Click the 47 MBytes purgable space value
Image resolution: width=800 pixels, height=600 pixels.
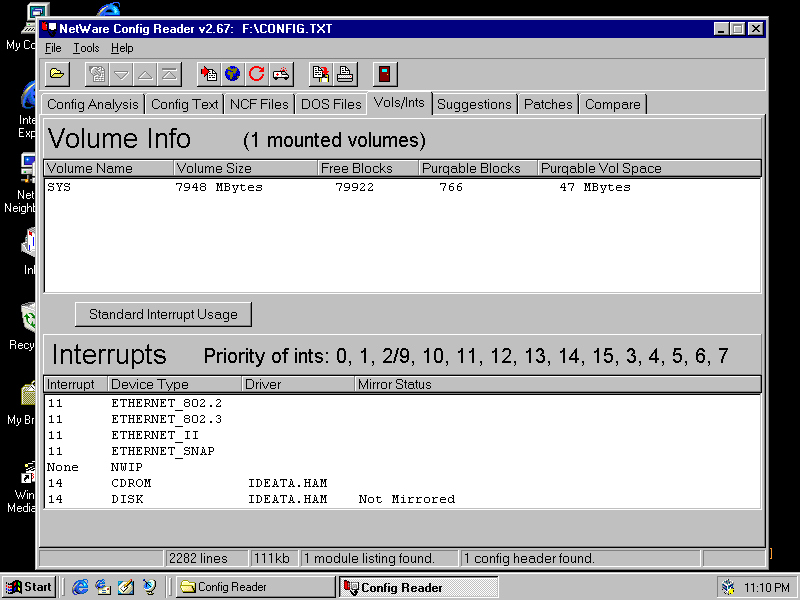[595, 187]
